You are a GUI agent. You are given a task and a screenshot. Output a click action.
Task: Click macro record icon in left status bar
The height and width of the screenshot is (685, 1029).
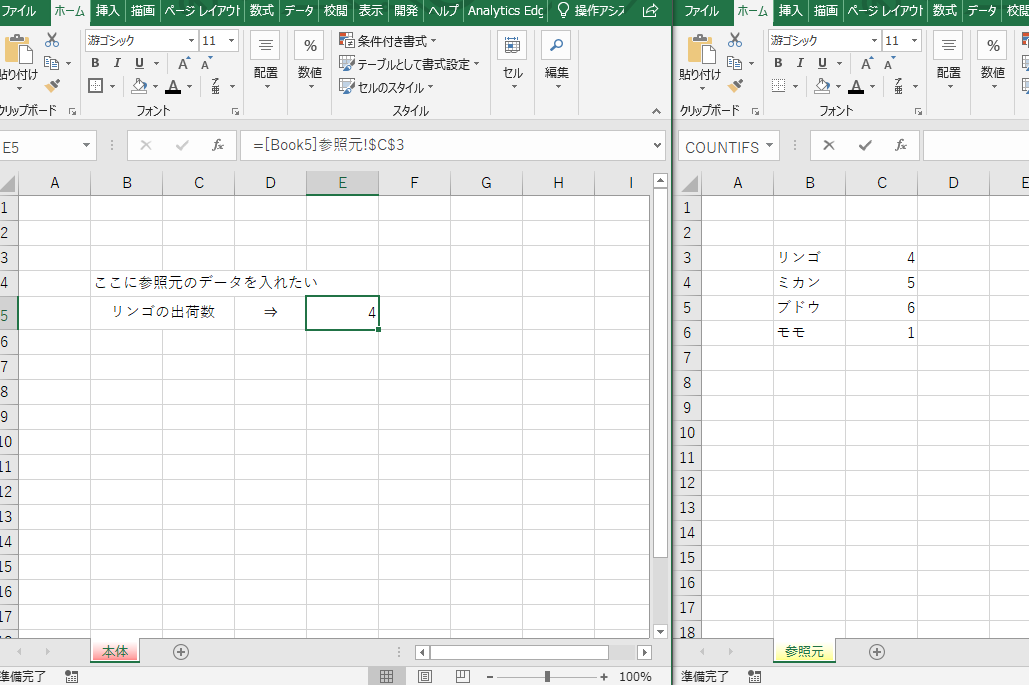click(x=72, y=676)
